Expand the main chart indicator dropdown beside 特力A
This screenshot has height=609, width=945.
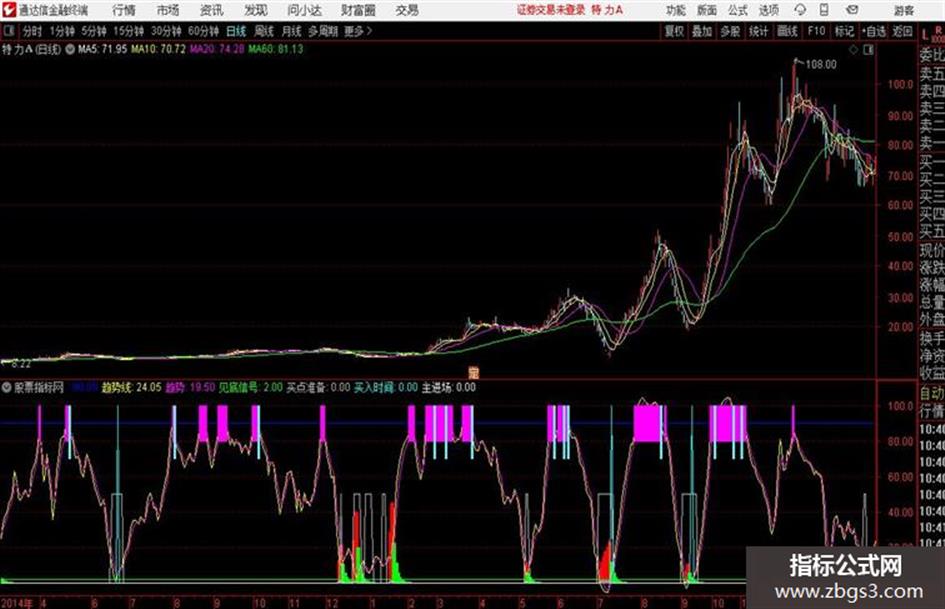pyautogui.click(x=70, y=49)
